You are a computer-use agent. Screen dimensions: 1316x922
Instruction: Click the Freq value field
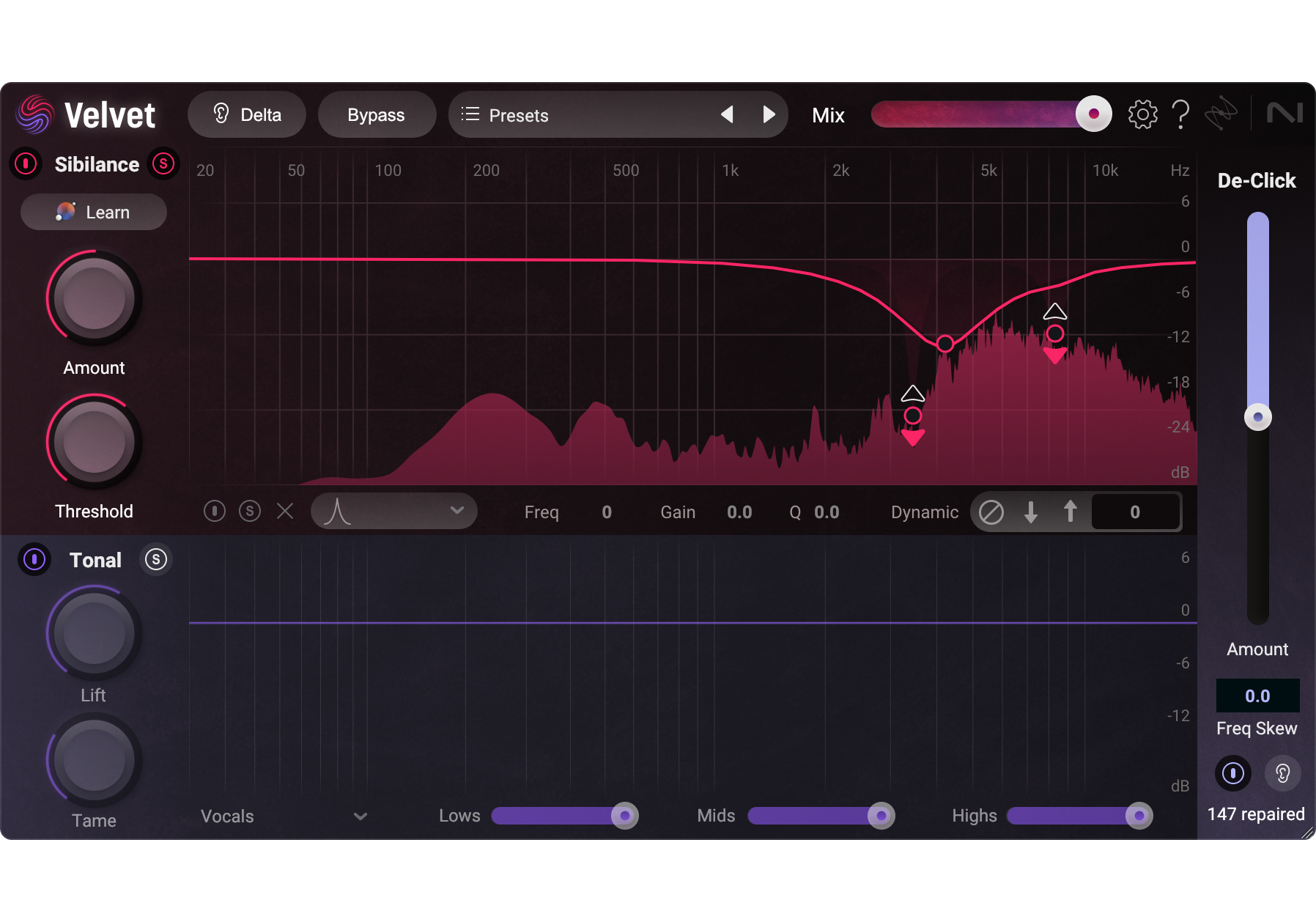point(607,512)
